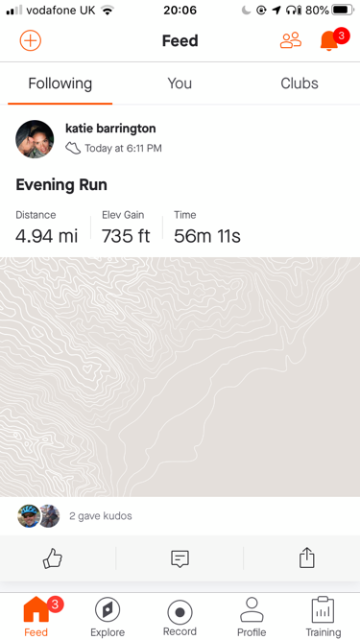Tap katie barrington's profile photo
Viewport: 360px width, 640px height.
click(x=35, y=139)
